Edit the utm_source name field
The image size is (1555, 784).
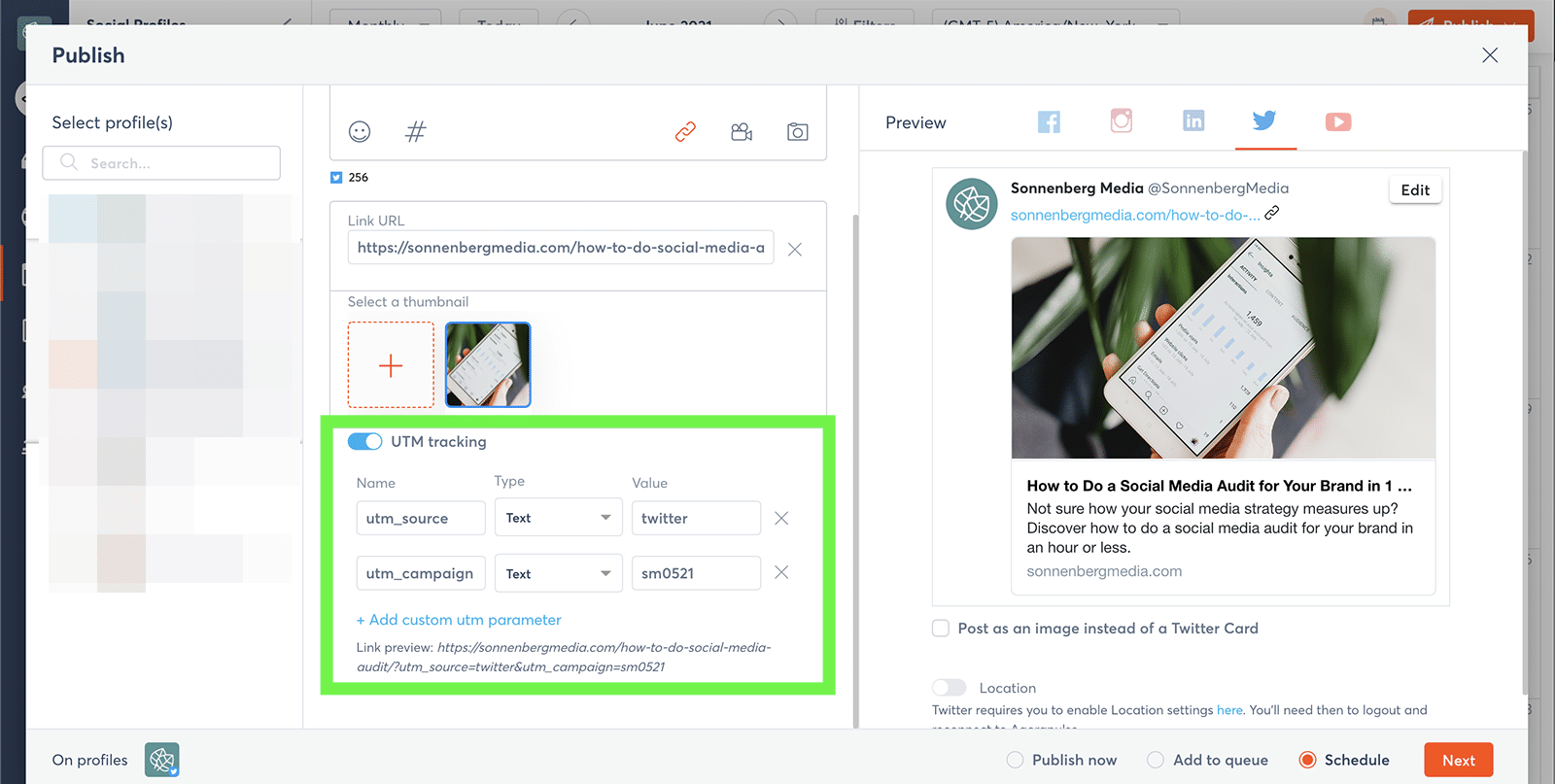[421, 518]
